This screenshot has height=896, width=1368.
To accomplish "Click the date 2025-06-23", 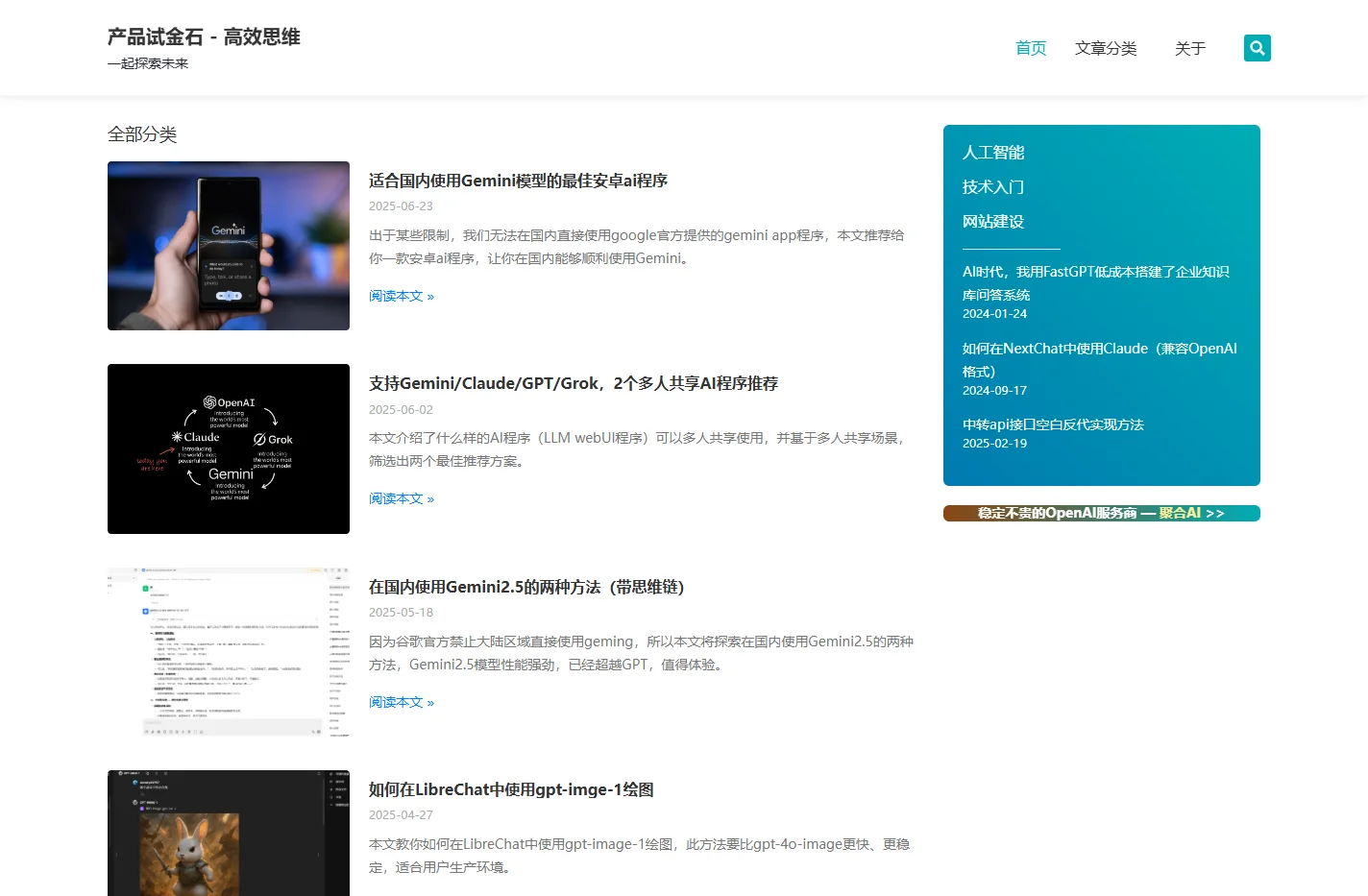I will pyautogui.click(x=401, y=206).
